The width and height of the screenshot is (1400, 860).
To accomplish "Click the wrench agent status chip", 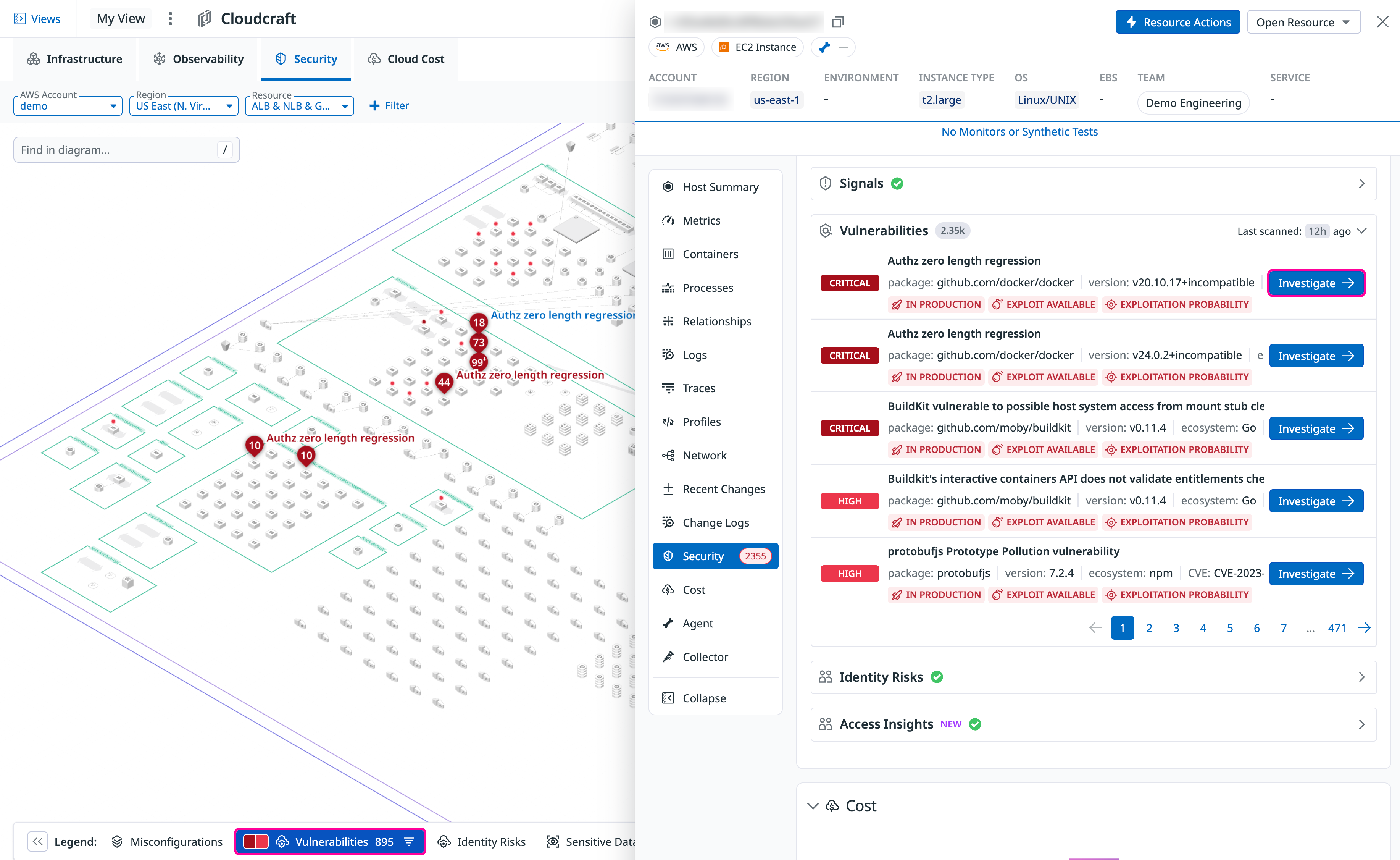I will (x=833, y=47).
